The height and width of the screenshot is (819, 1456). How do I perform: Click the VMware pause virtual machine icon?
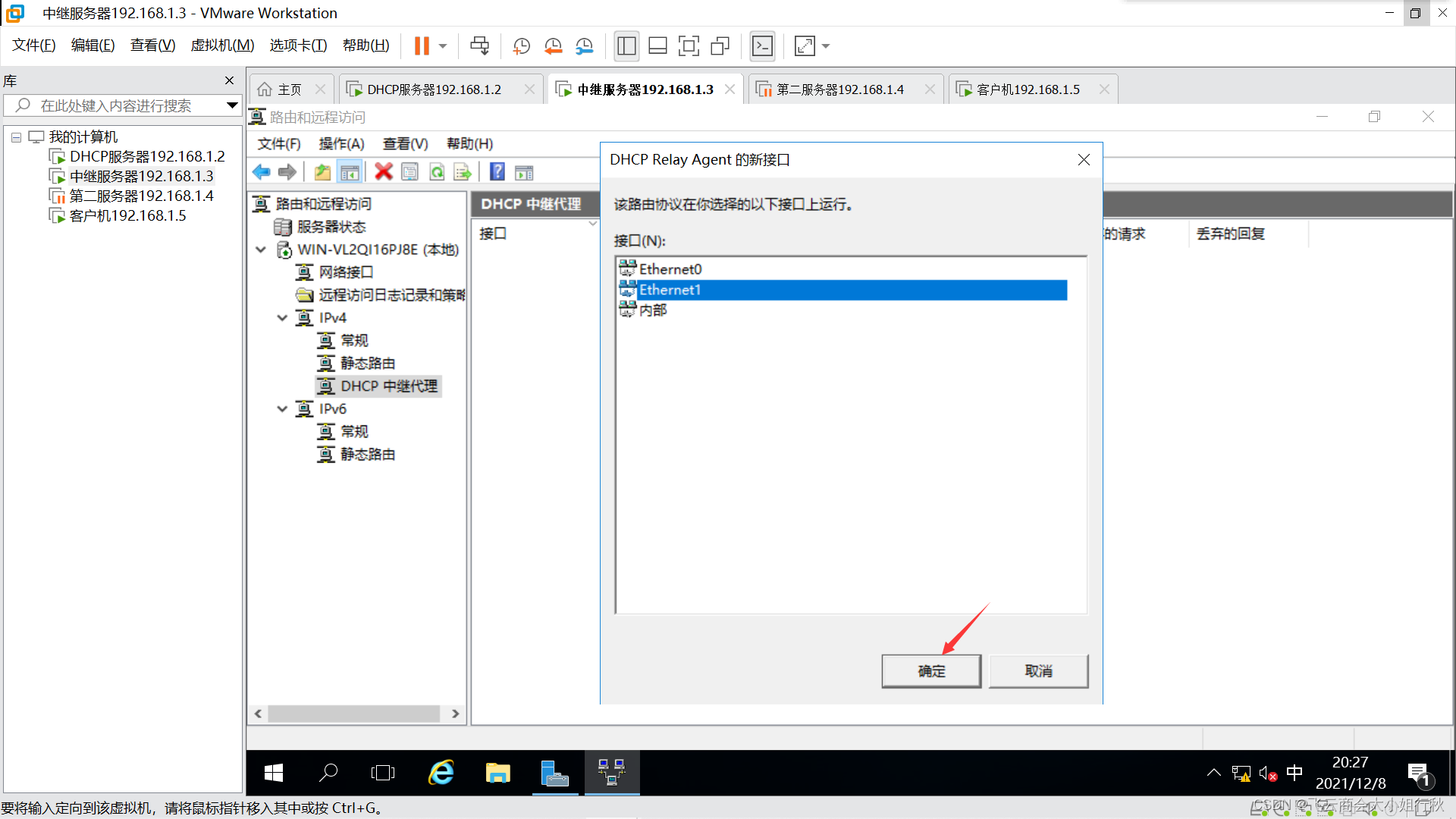422,46
